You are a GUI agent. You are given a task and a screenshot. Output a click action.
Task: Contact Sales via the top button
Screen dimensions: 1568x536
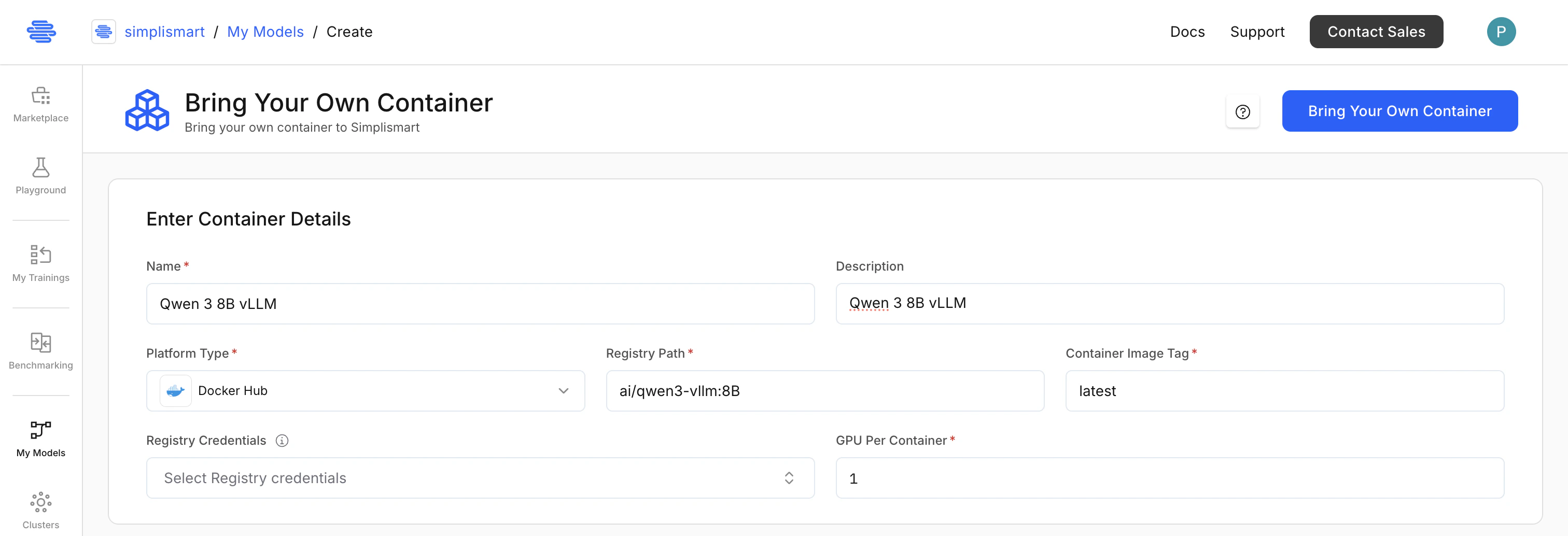pos(1376,31)
